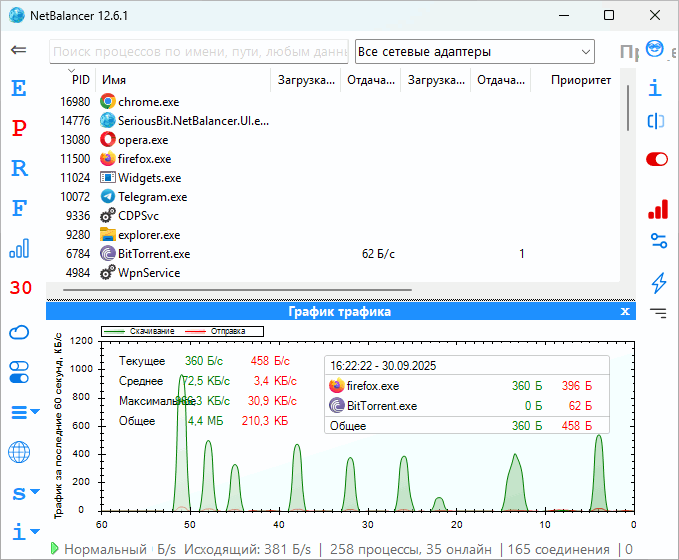This screenshot has width=679, height=560.
Task: Select the Widgets.exe process row
Action: (333, 178)
